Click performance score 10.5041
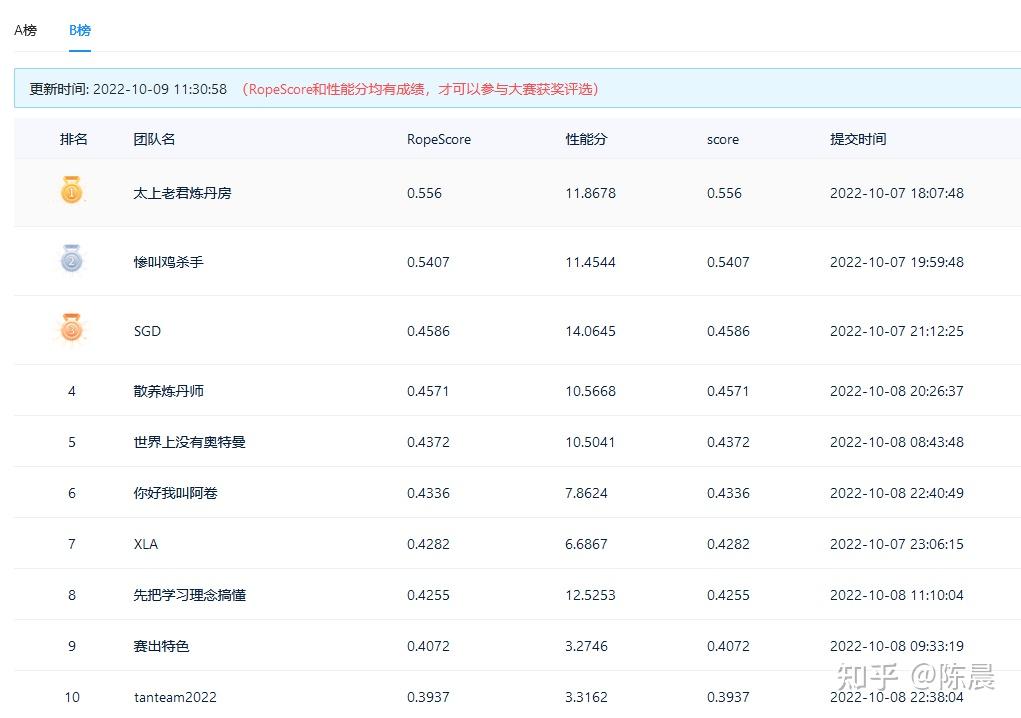This screenshot has height=718, width=1021. [590, 443]
